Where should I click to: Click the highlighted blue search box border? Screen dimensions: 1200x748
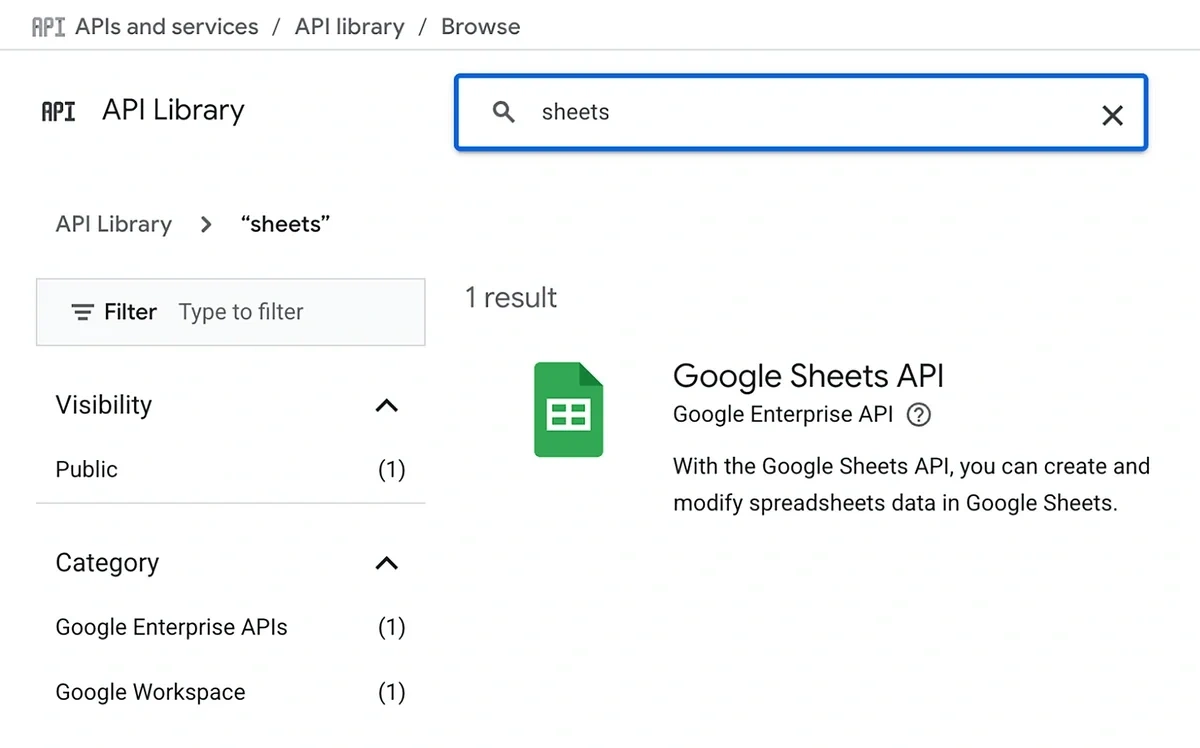click(x=800, y=76)
